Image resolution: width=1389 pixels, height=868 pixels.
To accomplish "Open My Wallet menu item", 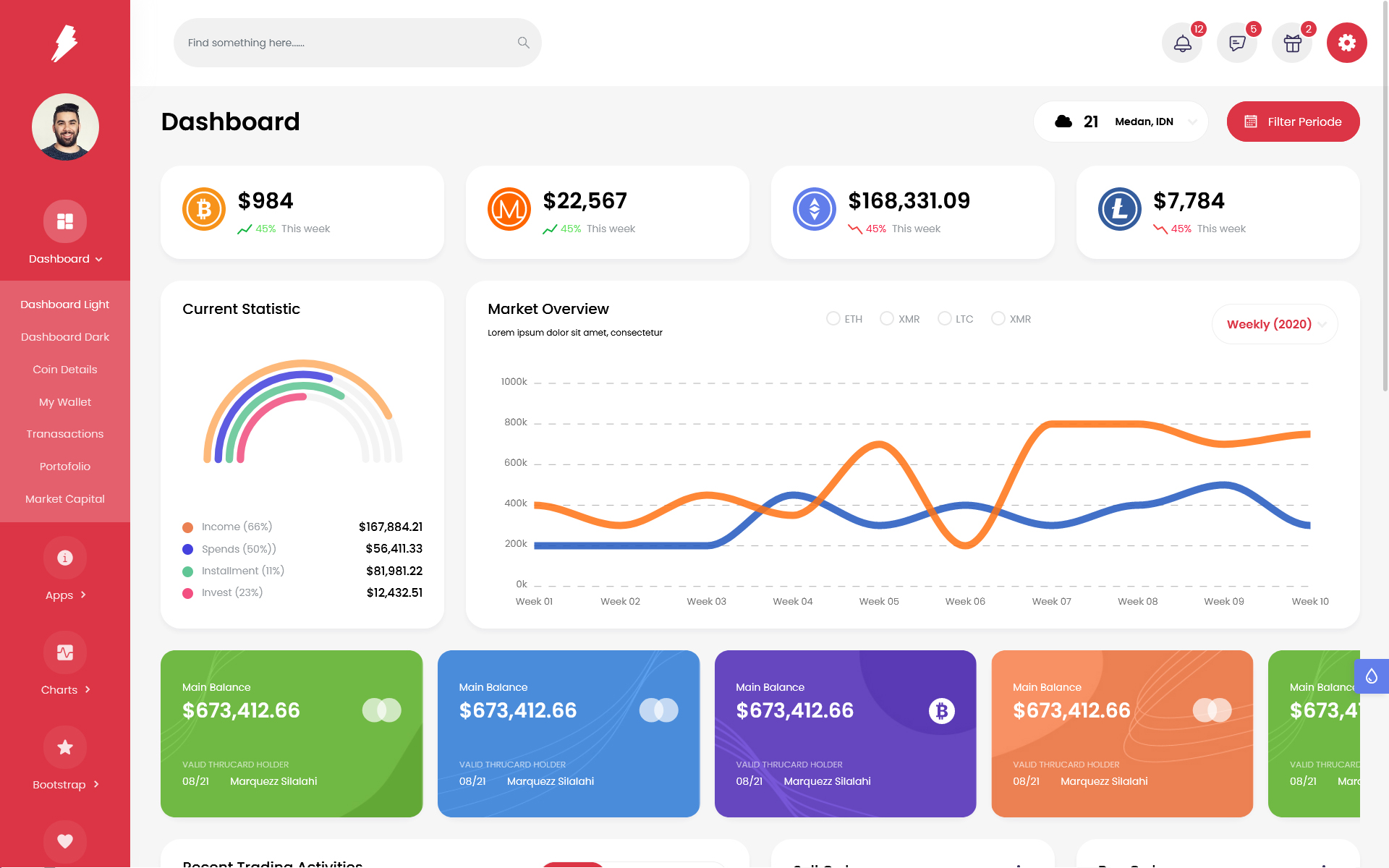I will pos(65,402).
